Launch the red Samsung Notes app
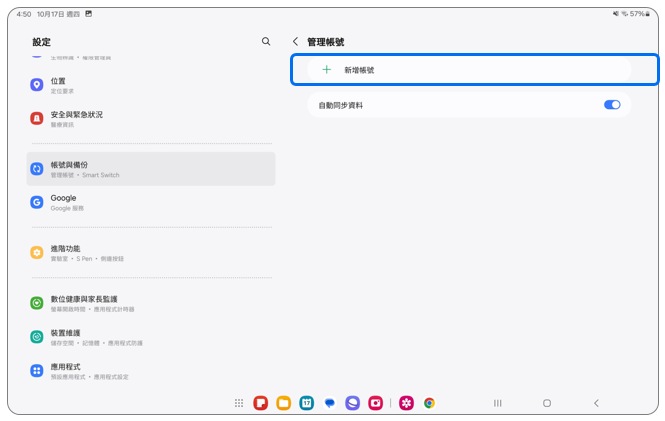 (260, 403)
